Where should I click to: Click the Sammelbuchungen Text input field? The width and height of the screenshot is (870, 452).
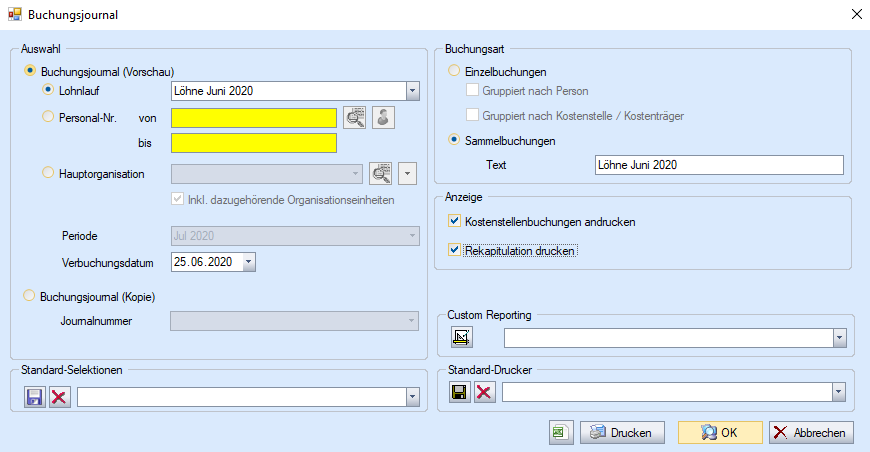tap(719, 165)
